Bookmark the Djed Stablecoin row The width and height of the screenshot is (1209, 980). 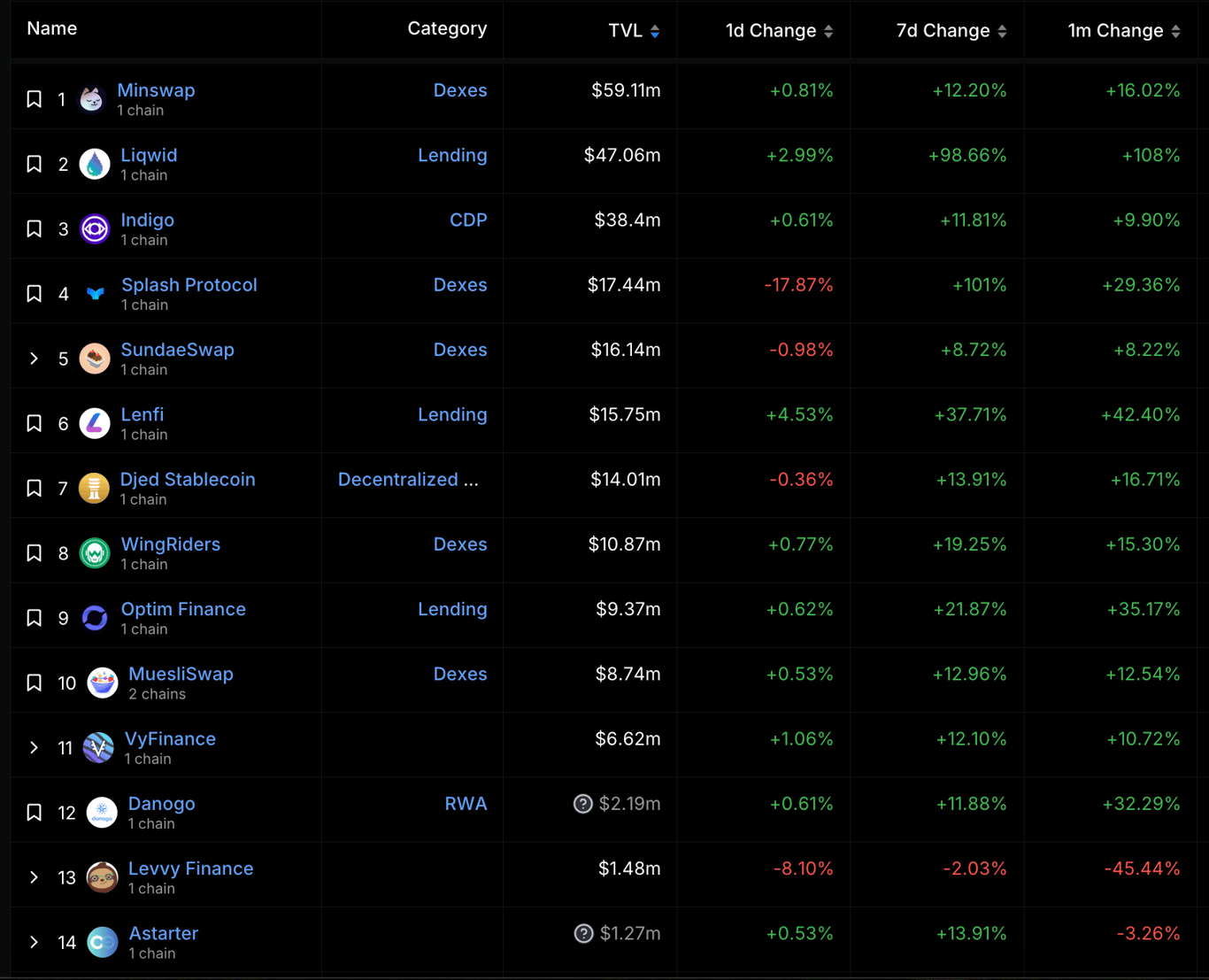(34, 488)
